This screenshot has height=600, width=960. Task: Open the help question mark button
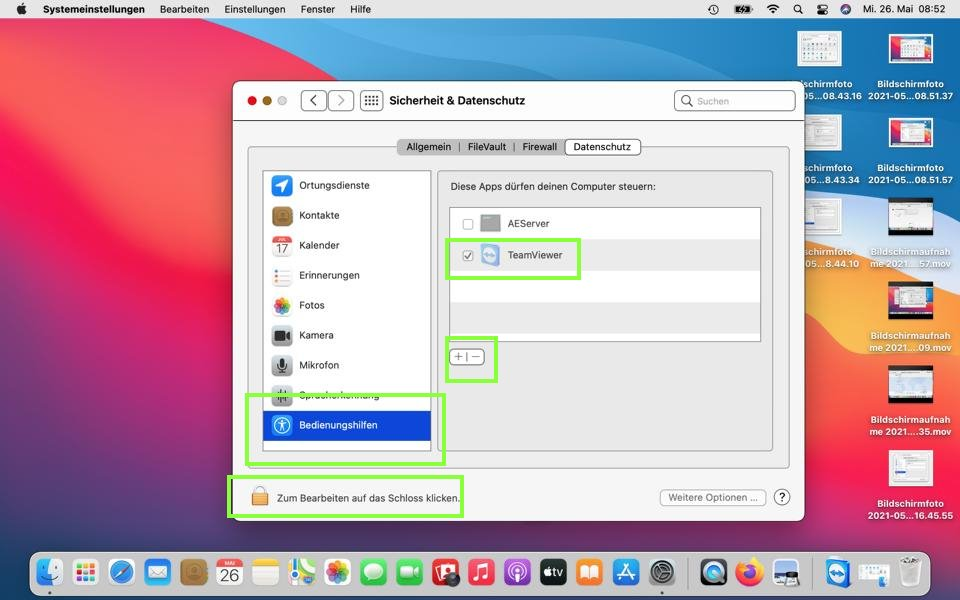[782, 497]
